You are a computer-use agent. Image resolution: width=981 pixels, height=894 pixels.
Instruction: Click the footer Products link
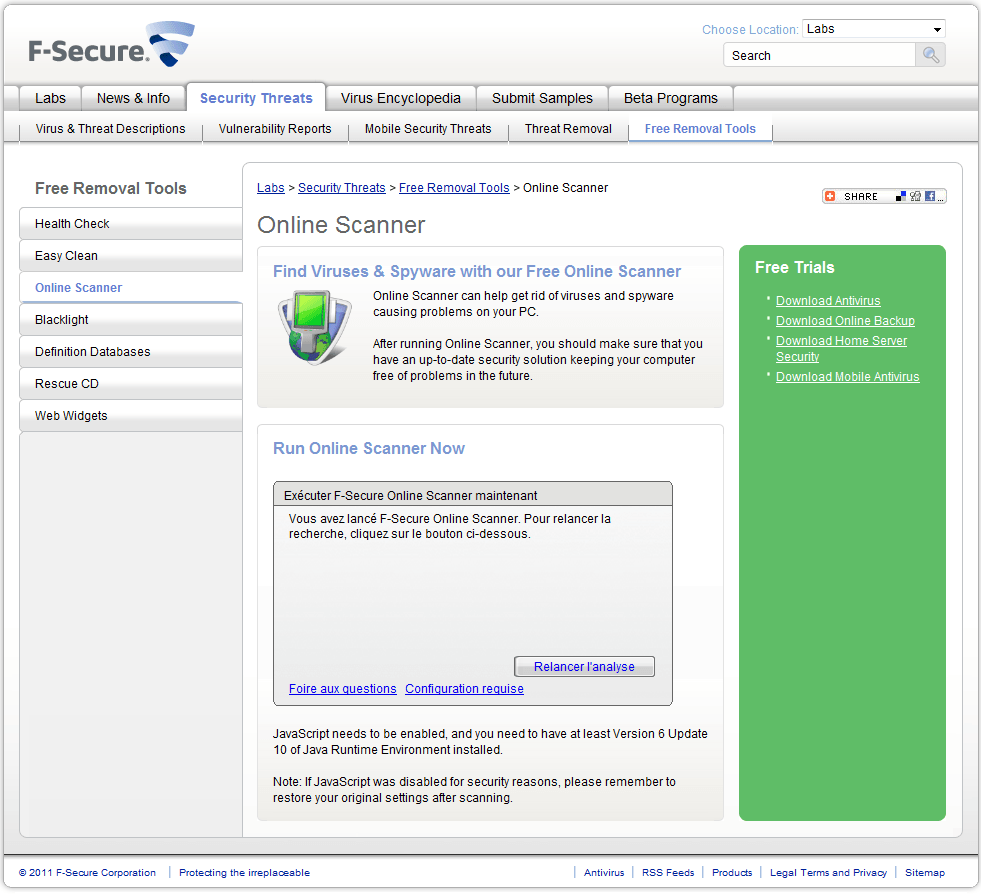732,873
